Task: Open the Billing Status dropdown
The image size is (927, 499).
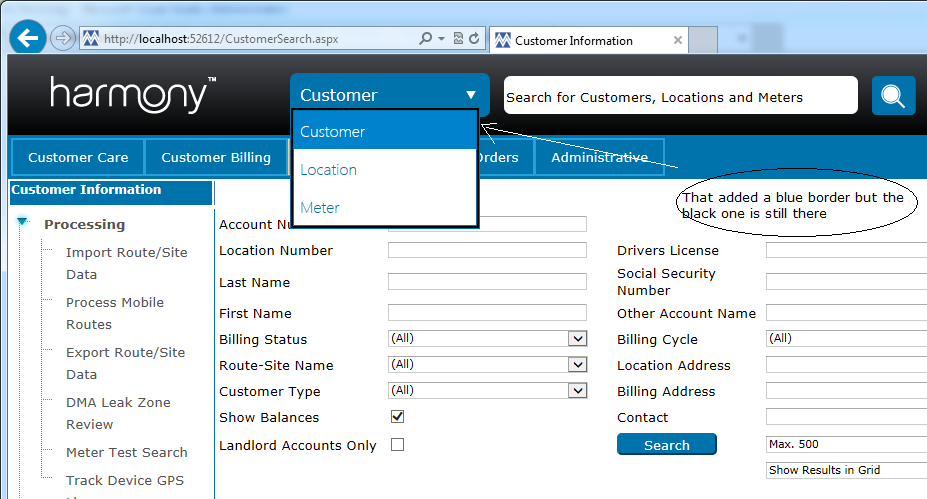Action: [x=577, y=339]
